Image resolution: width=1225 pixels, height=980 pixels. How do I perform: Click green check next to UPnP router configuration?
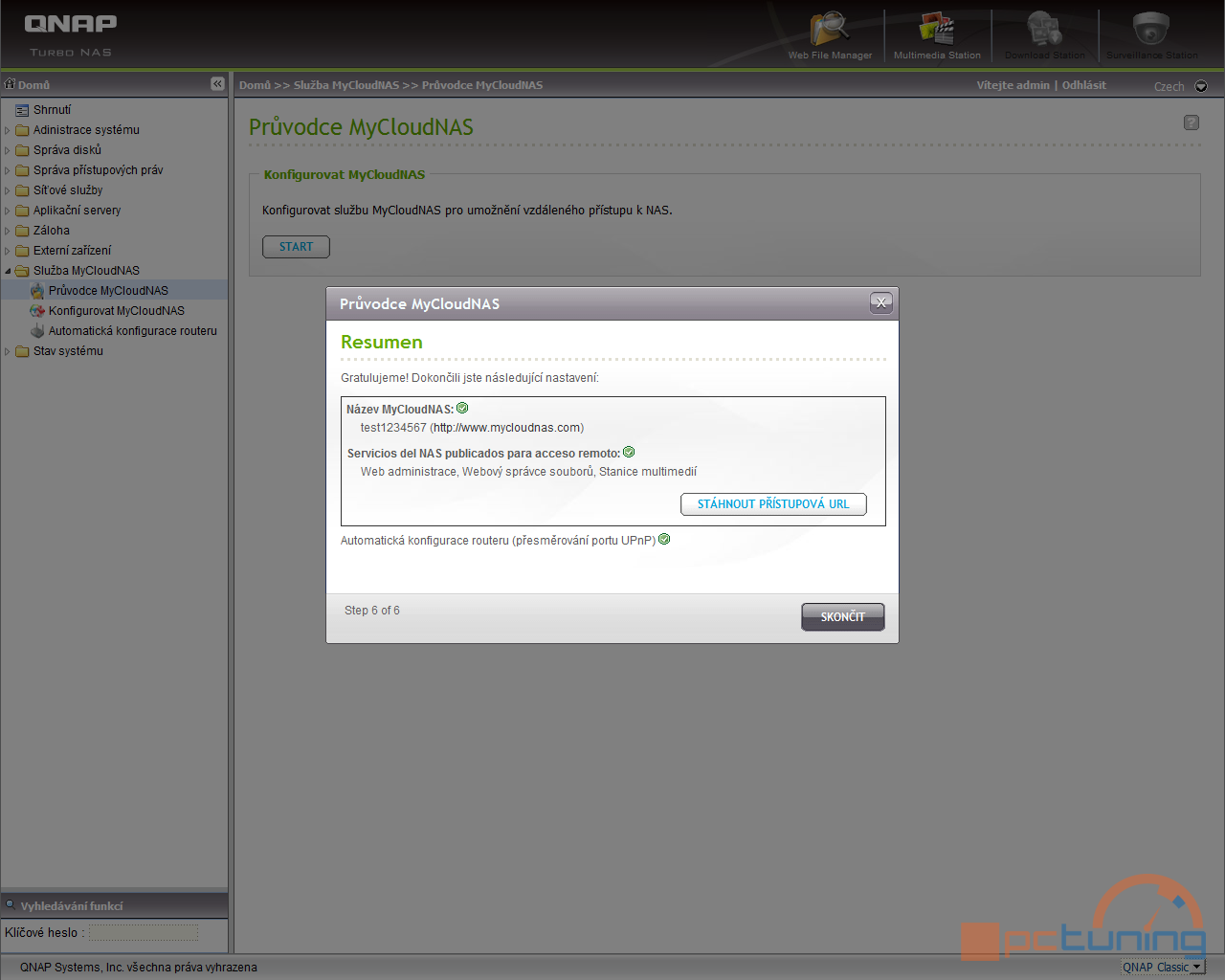pyautogui.click(x=664, y=539)
